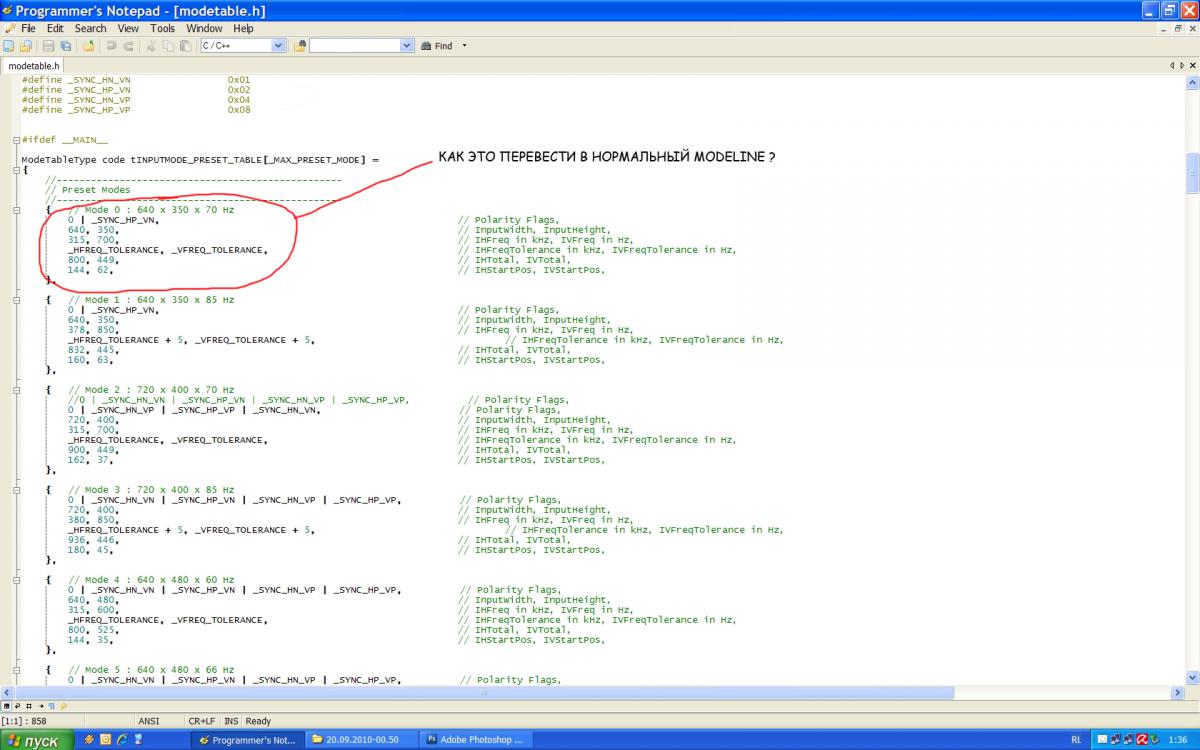
Task: Switch to Adobe Photoshop in taskbar
Action: pyautogui.click(x=475, y=740)
